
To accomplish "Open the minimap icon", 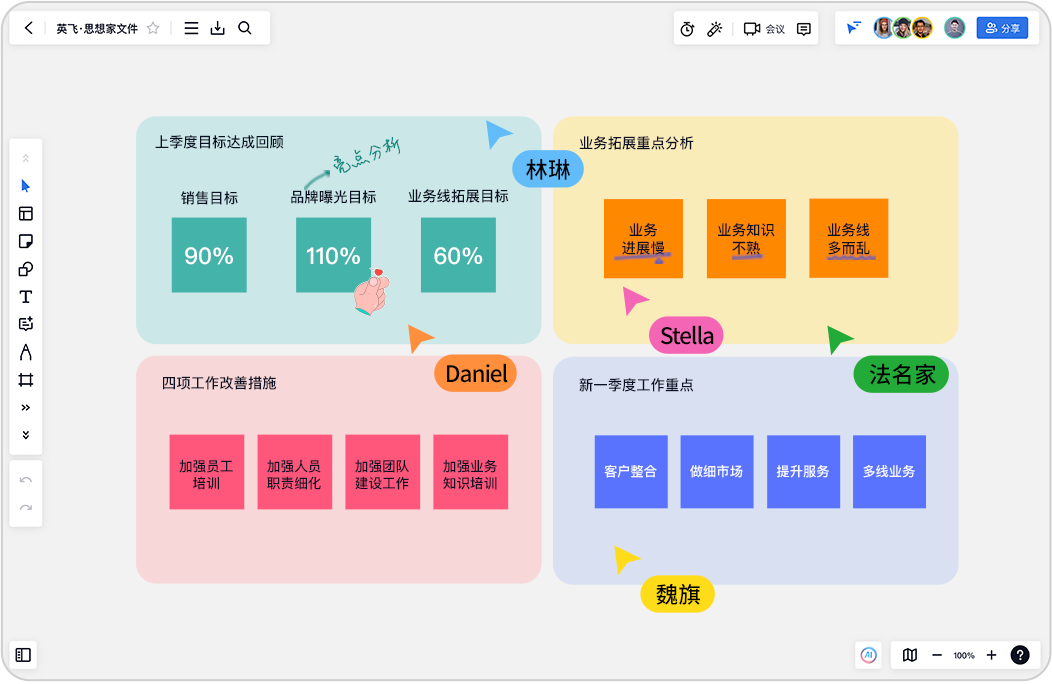I will click(910, 655).
